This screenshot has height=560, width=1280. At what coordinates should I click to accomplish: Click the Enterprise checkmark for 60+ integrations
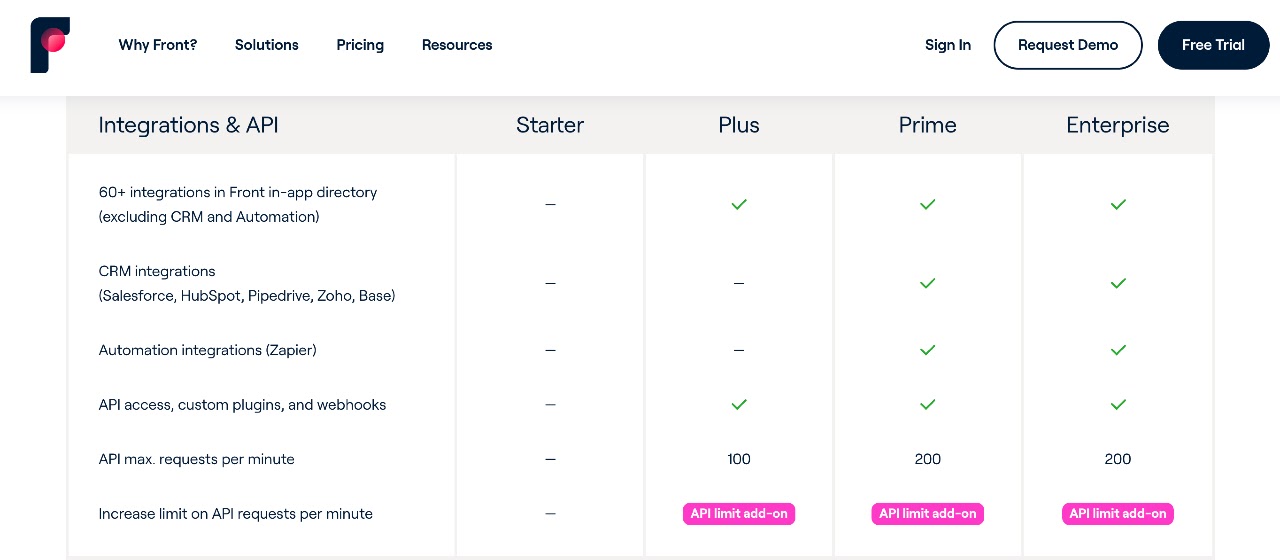(x=1118, y=204)
